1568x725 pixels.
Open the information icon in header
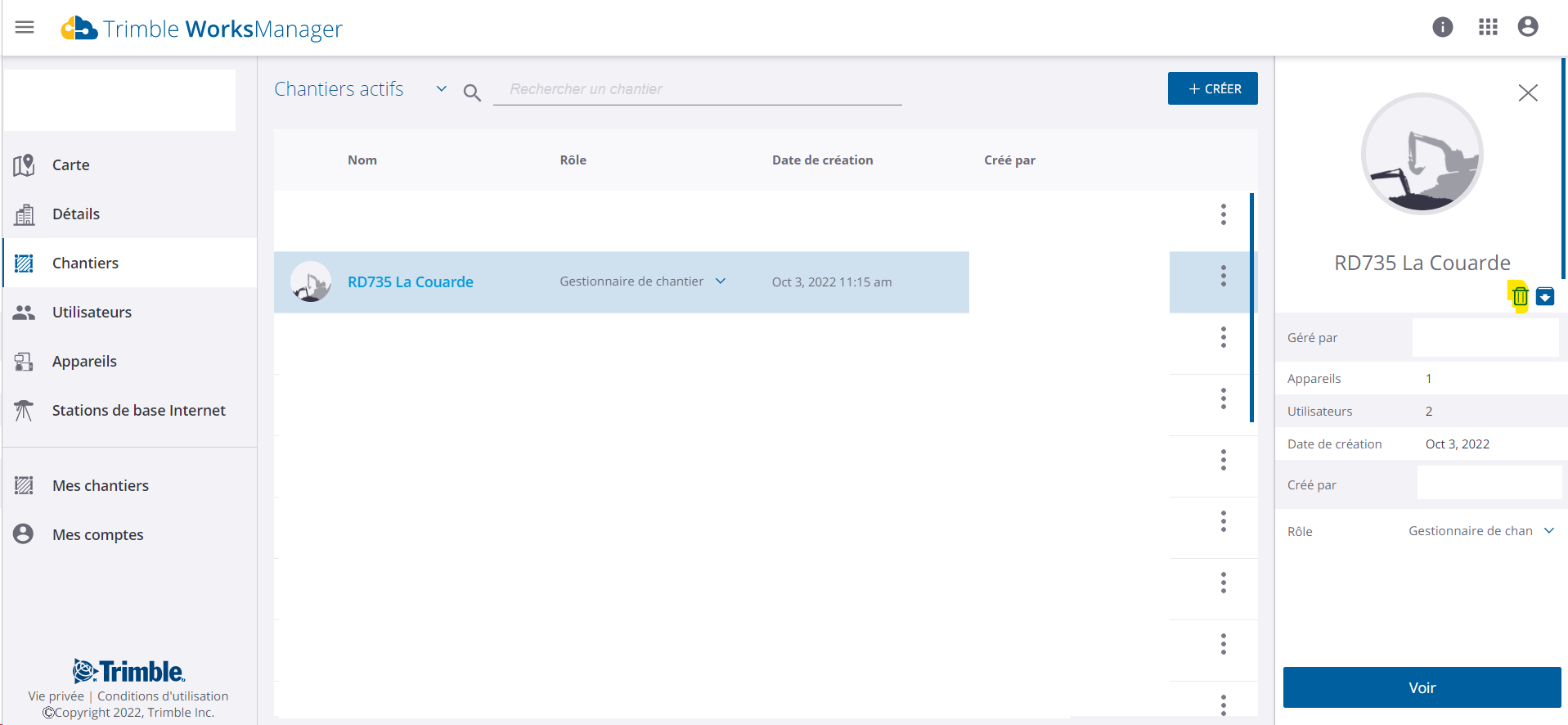tap(1443, 27)
